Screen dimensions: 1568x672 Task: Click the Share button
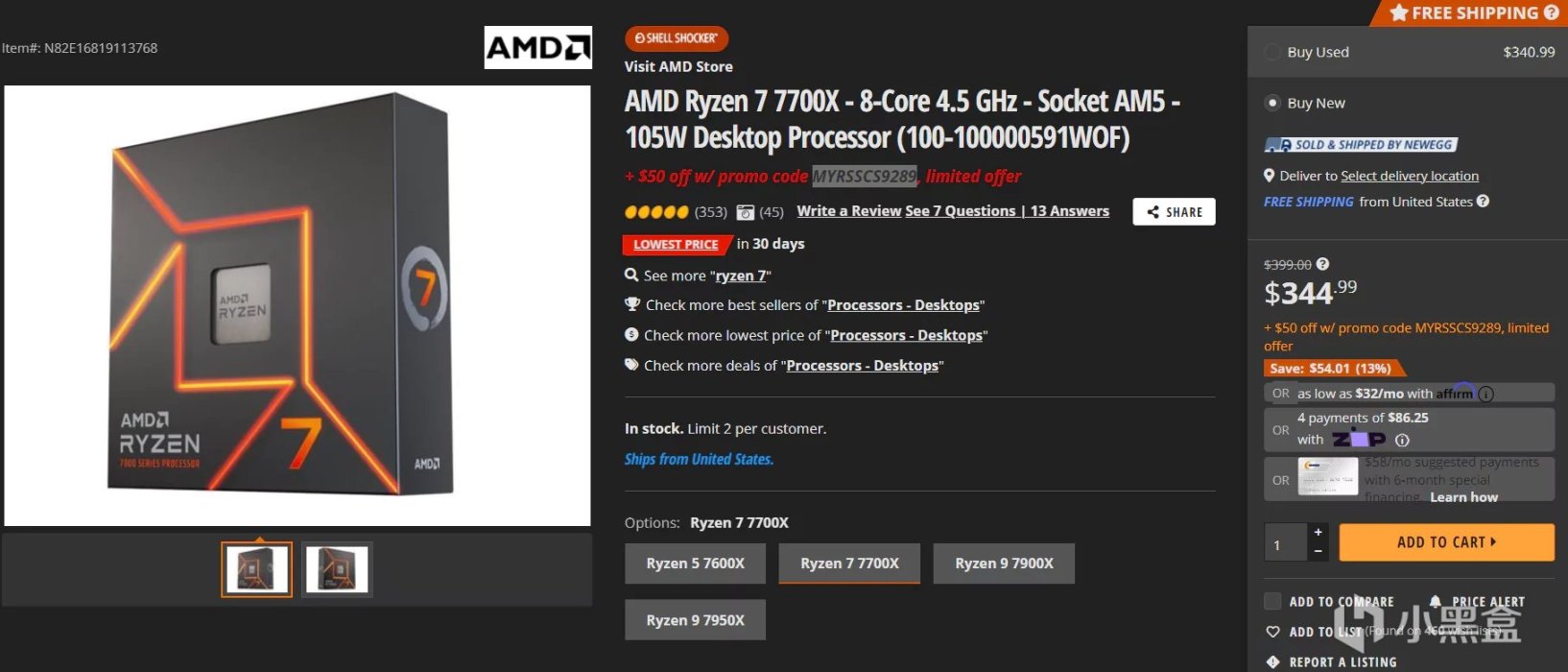(x=1174, y=212)
